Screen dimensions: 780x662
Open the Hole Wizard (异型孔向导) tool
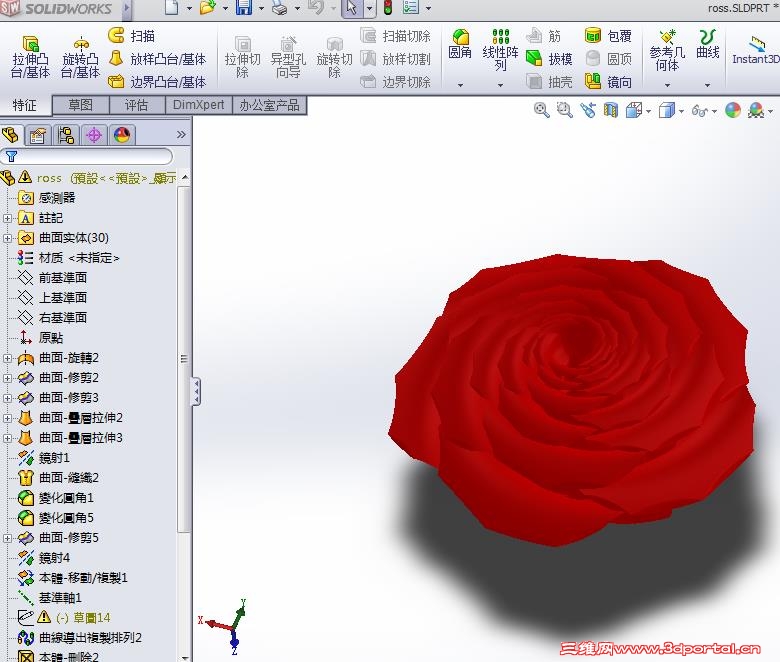point(288,57)
